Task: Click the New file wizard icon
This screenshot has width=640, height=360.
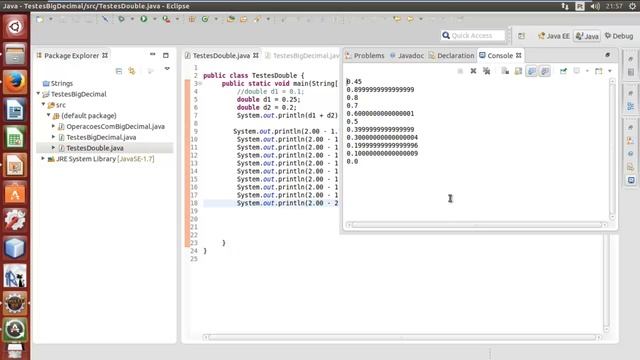Action: (40, 19)
